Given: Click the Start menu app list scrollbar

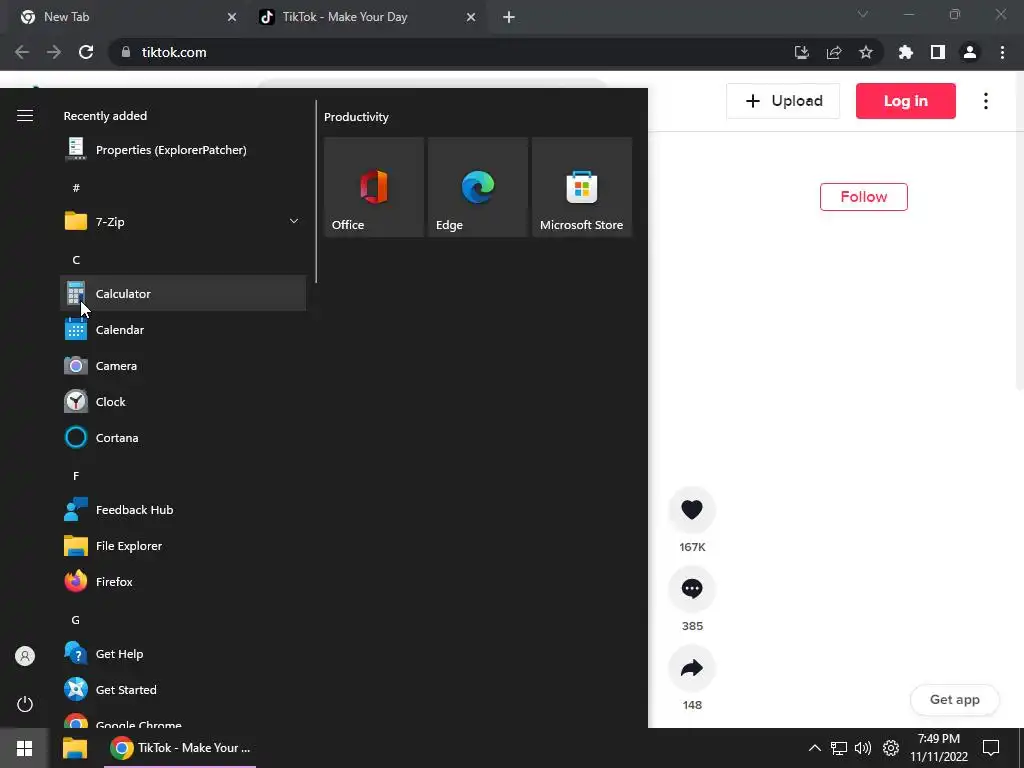Looking at the screenshot, I should pos(316,191).
